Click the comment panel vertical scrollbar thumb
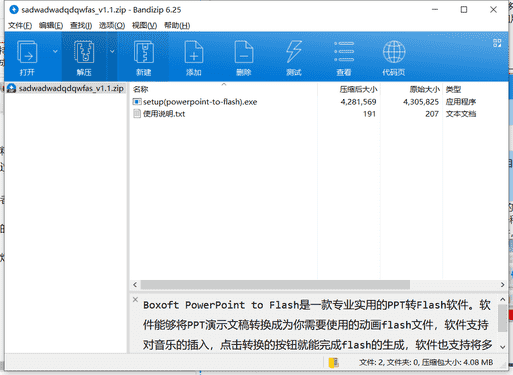The image size is (513, 375). (x=502, y=318)
